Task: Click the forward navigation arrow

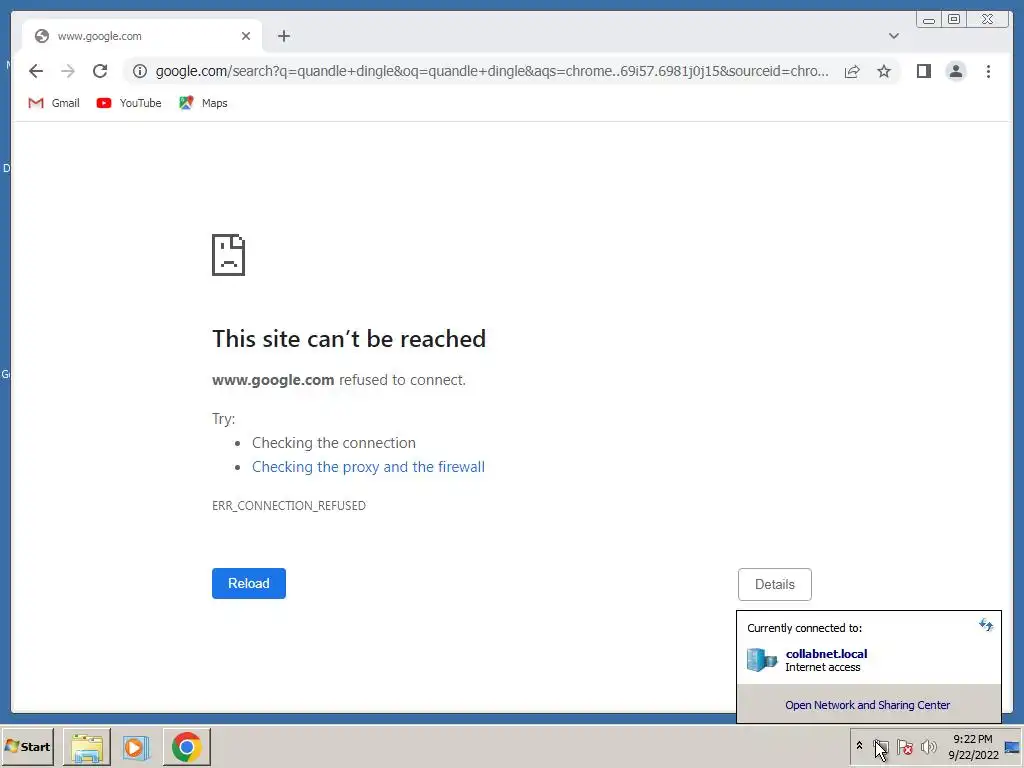Action: (x=68, y=71)
